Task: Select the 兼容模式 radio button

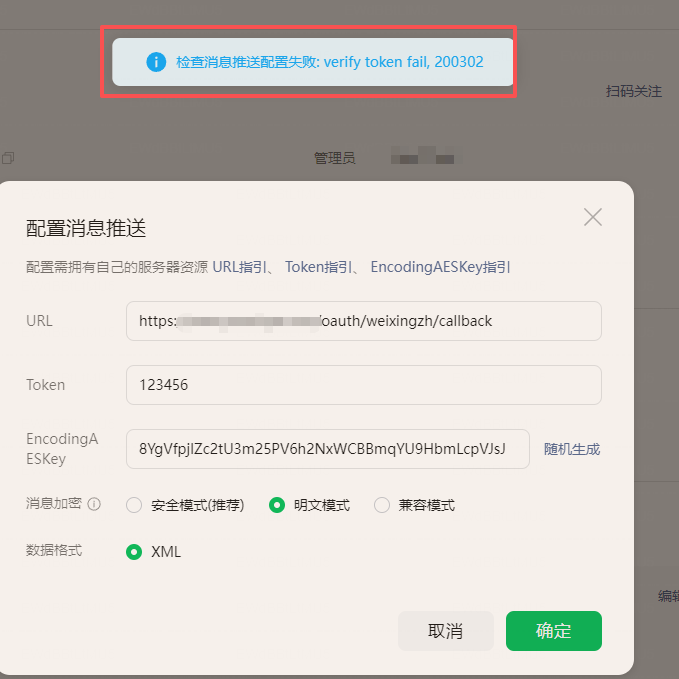Action: click(x=382, y=505)
